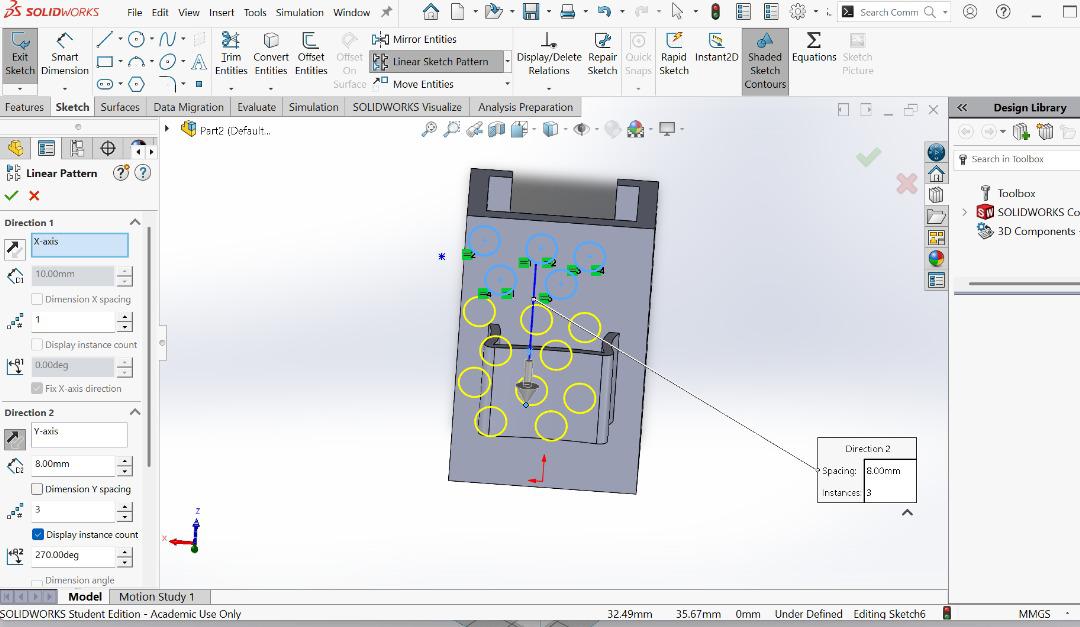The image size is (1080, 627).
Task: Click the Print icon
Action: 567,12
